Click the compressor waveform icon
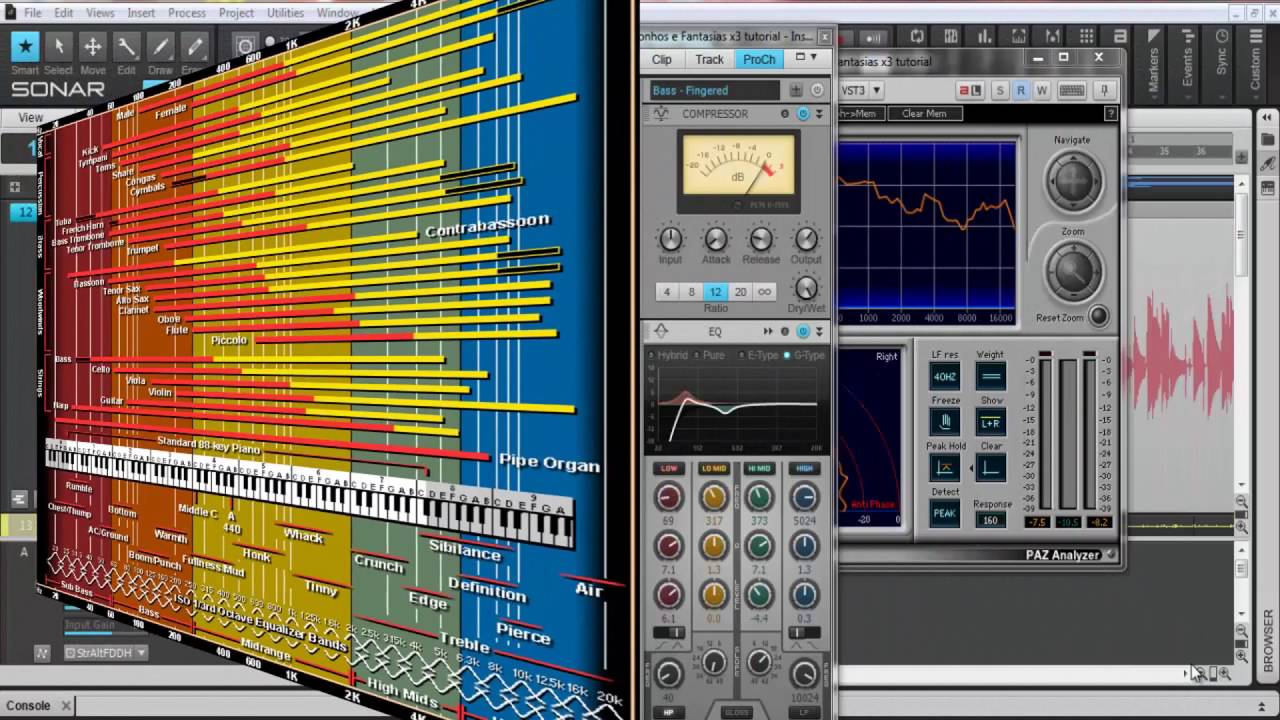Viewport: 1280px width, 720px height. coord(661,114)
